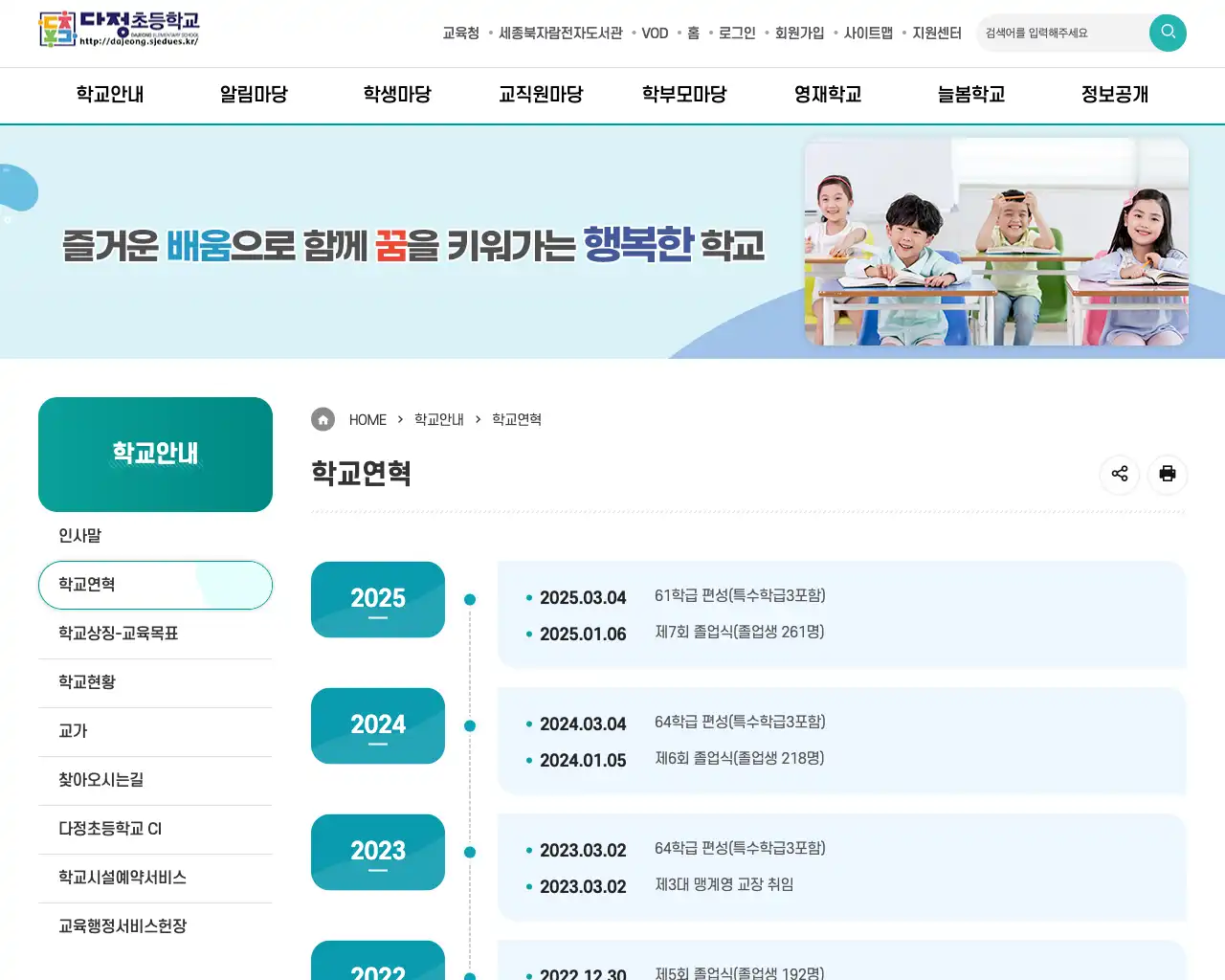Image resolution: width=1225 pixels, height=980 pixels.
Task: Click the 2024 year badge
Action: pos(378,725)
